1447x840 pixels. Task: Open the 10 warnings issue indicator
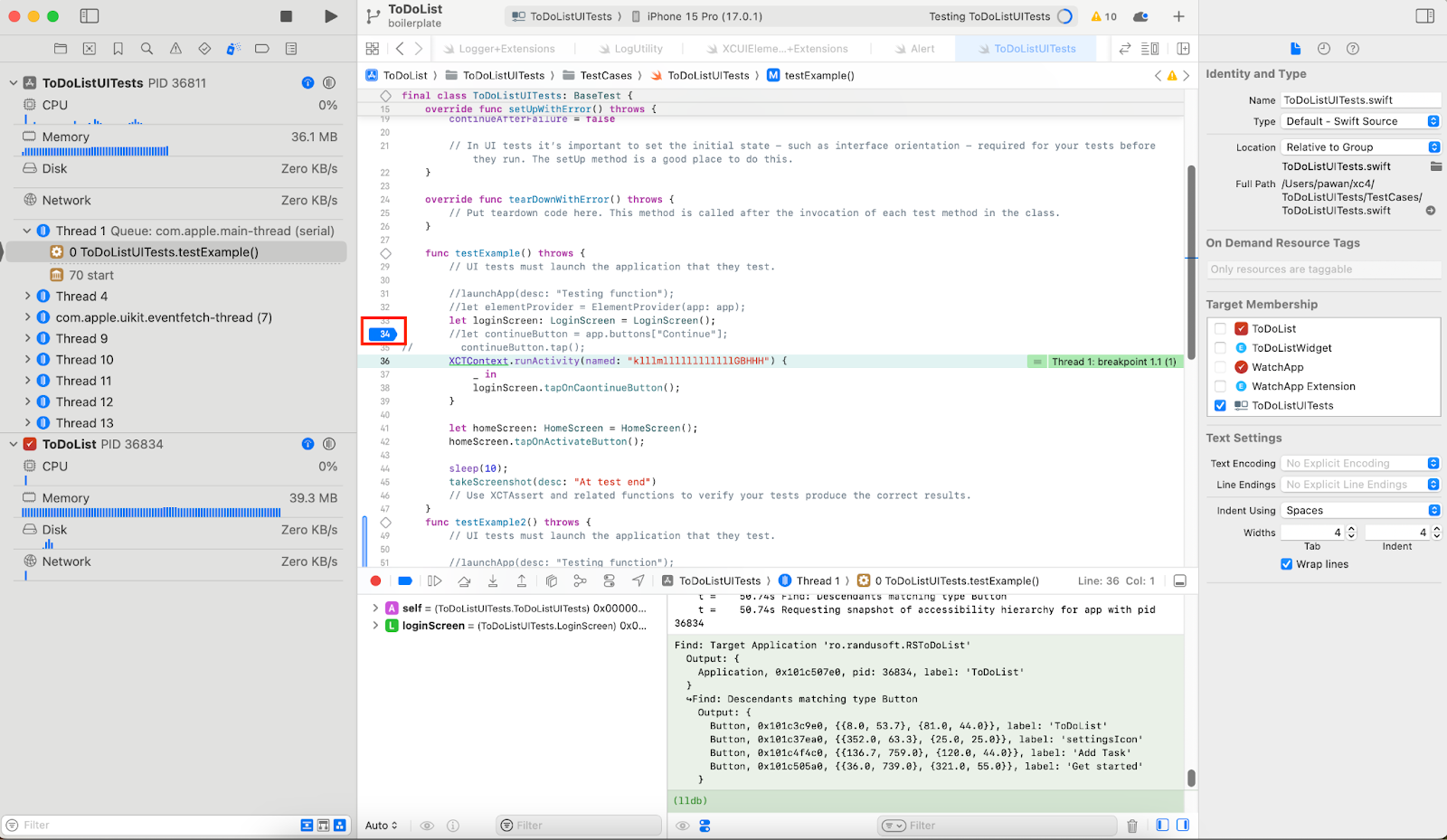pos(1104,16)
